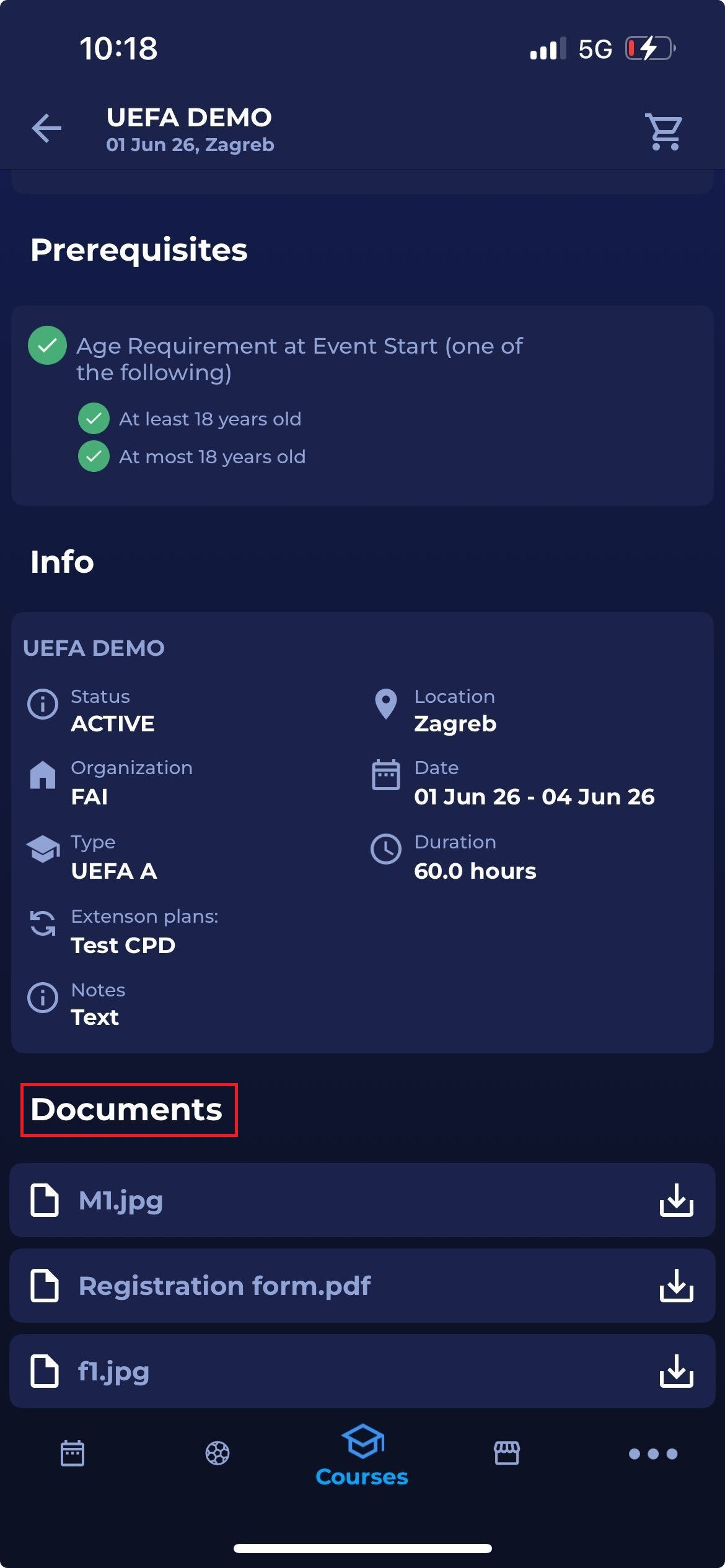
Task: Tap the back arrow icon
Action: [x=46, y=129]
